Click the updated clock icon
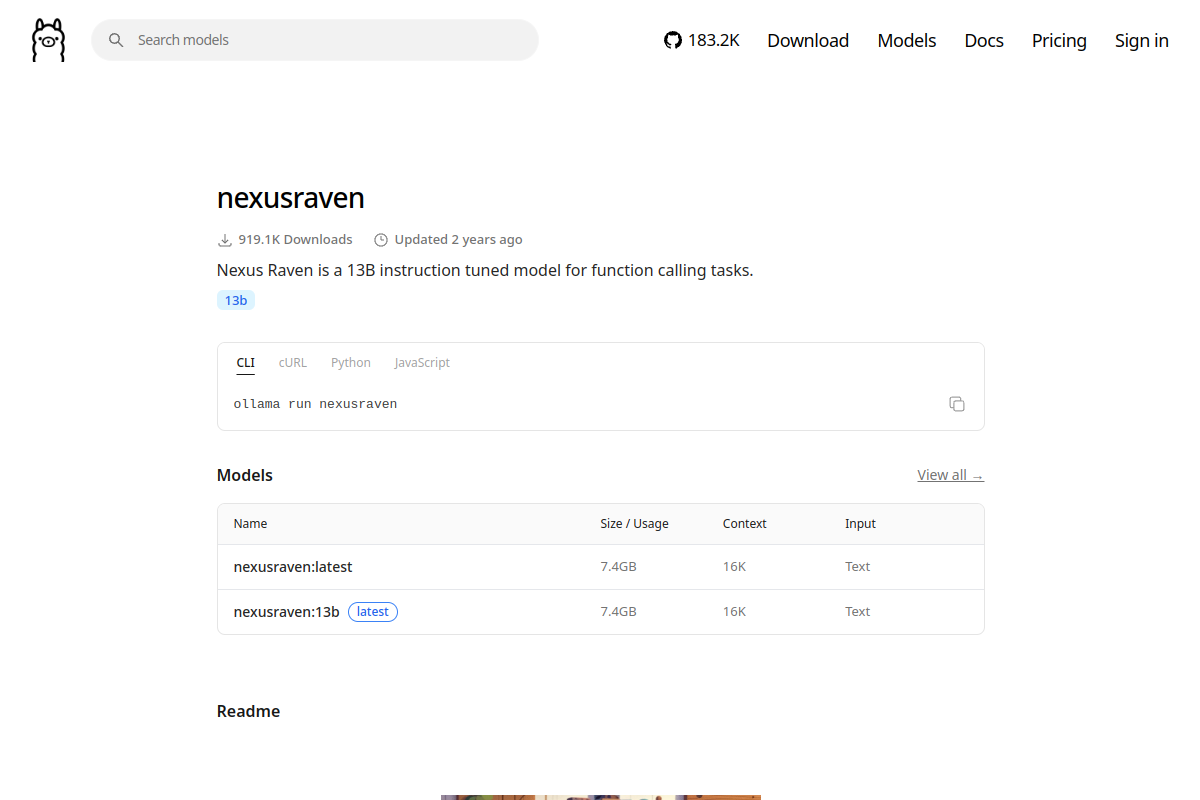Image resolution: width=1200 pixels, height=800 pixels. (x=381, y=240)
